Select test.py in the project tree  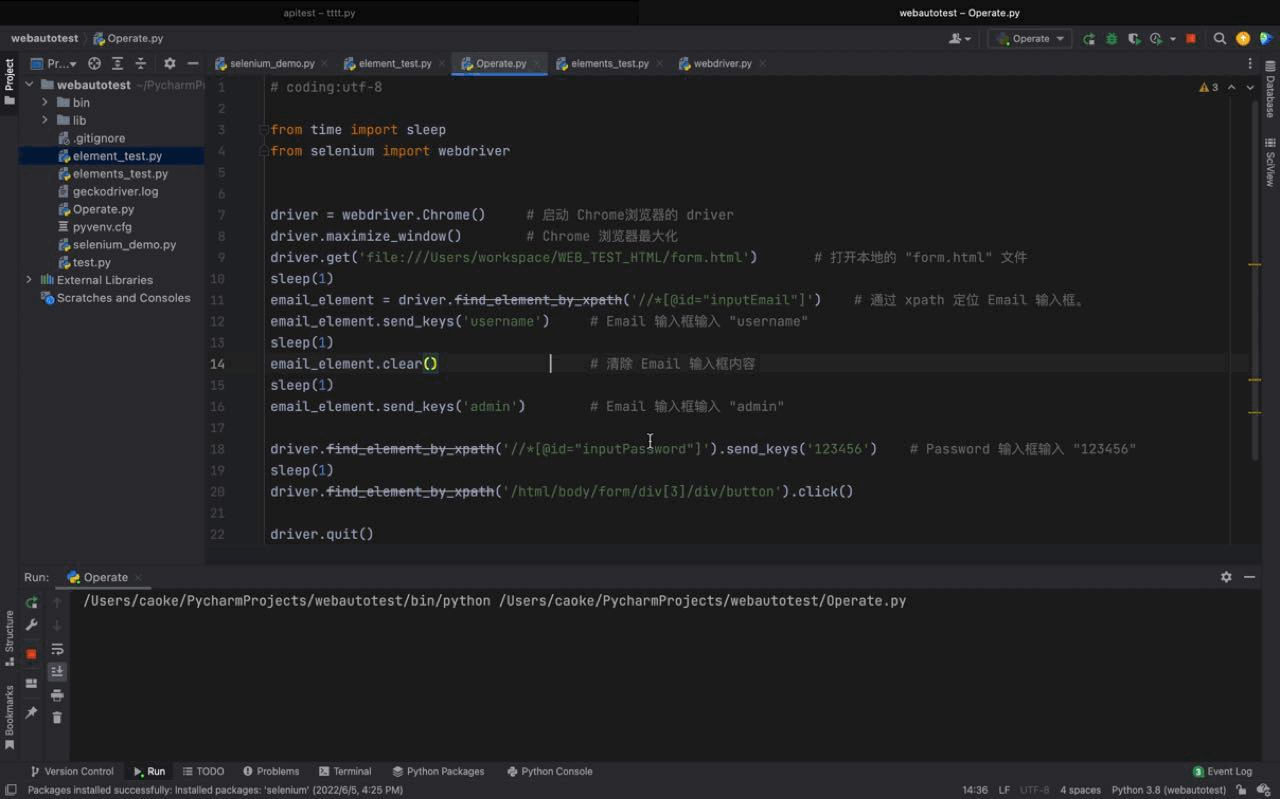tap(92, 262)
